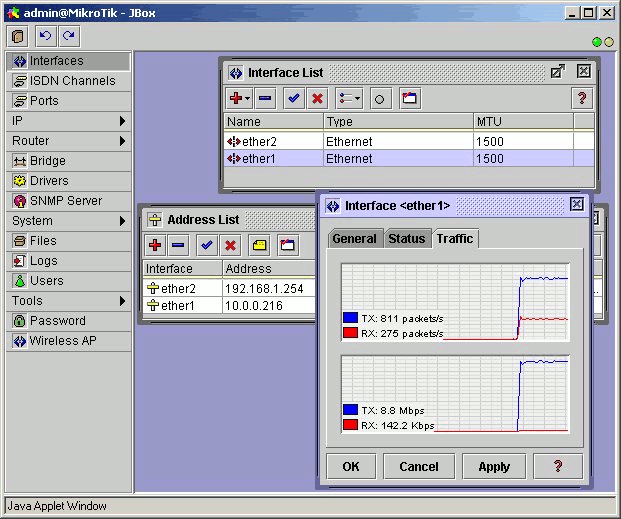Viewport: 621px width, 519px height.
Task: Switch to the Traffic tab
Action: click(x=455, y=239)
